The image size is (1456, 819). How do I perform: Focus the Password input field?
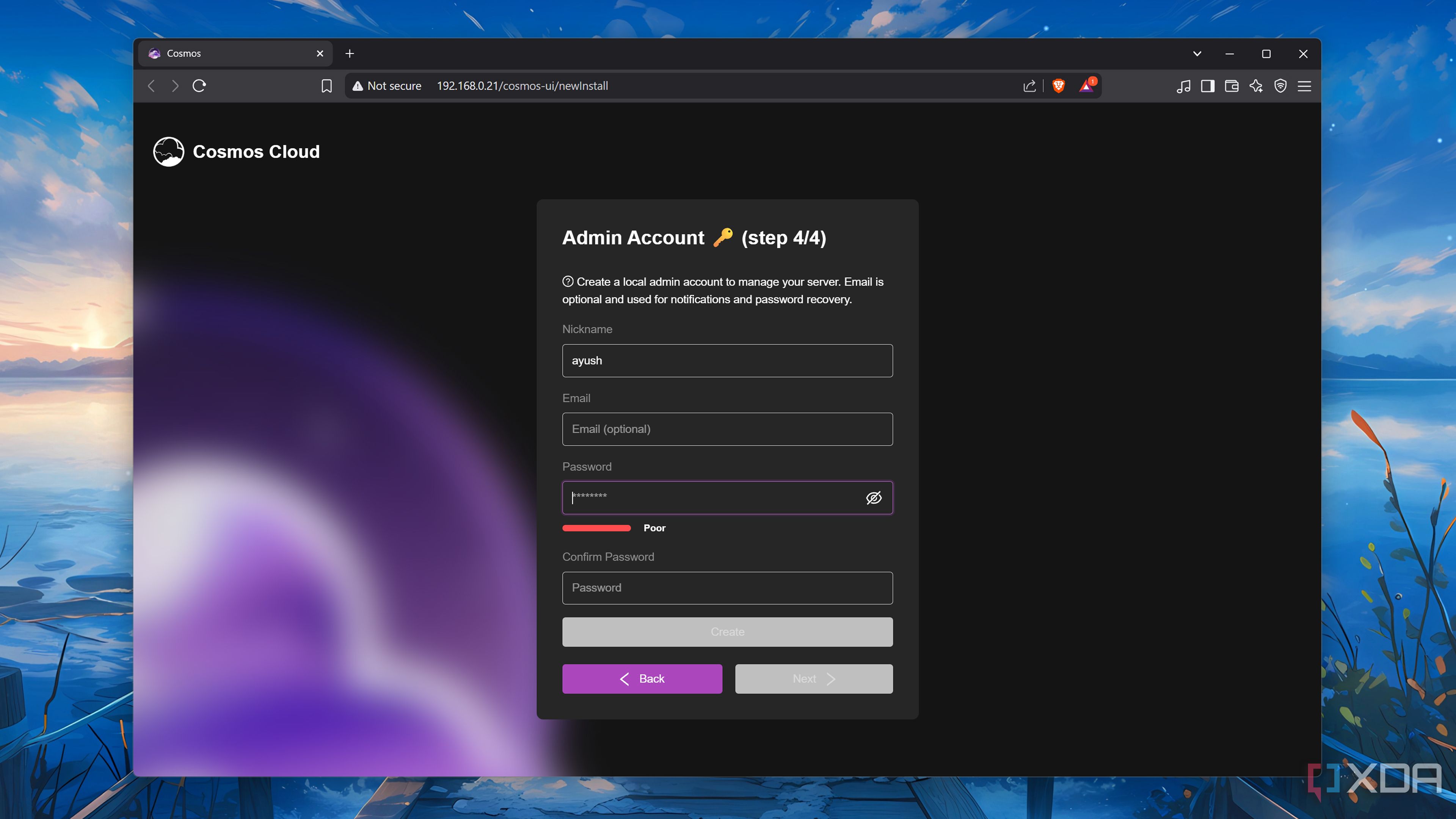[728, 497]
